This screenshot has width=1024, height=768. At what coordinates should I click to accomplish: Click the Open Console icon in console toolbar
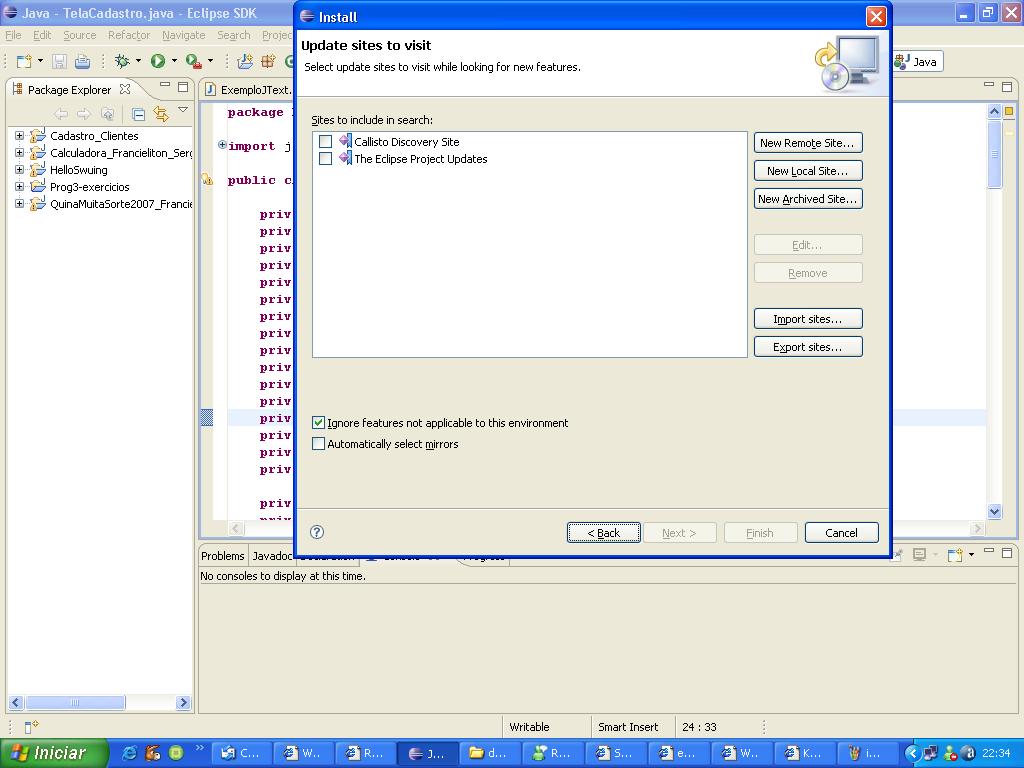[x=955, y=555]
